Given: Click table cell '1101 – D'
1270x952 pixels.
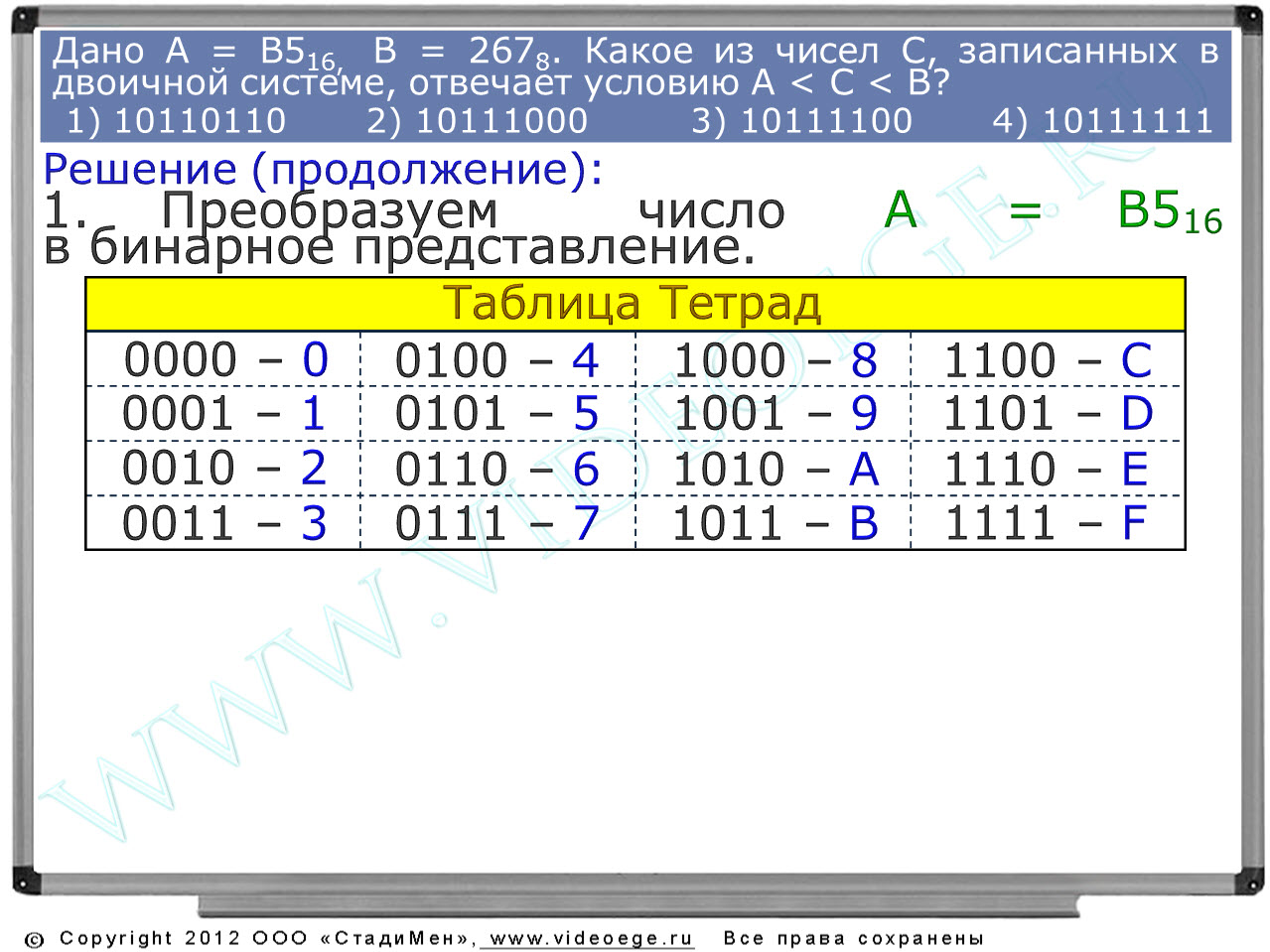Looking at the screenshot, I should click(1048, 413).
